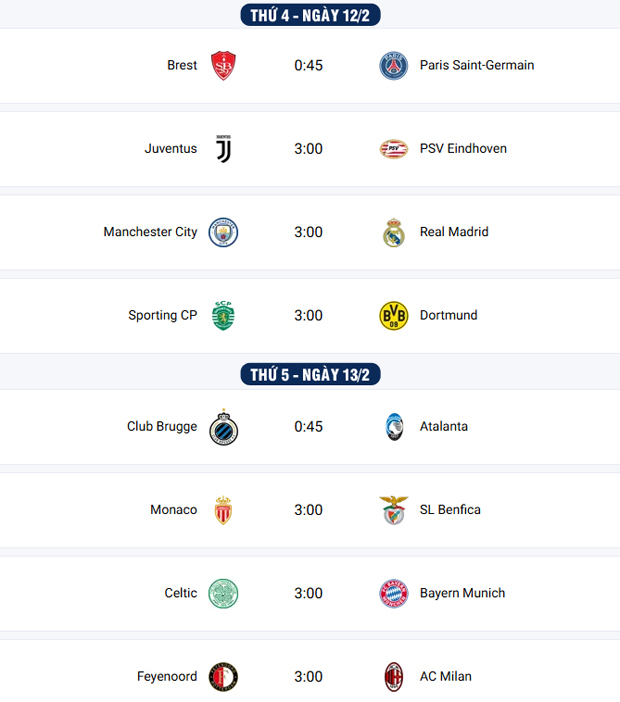Click the Bayern Munich logo

tap(394, 593)
